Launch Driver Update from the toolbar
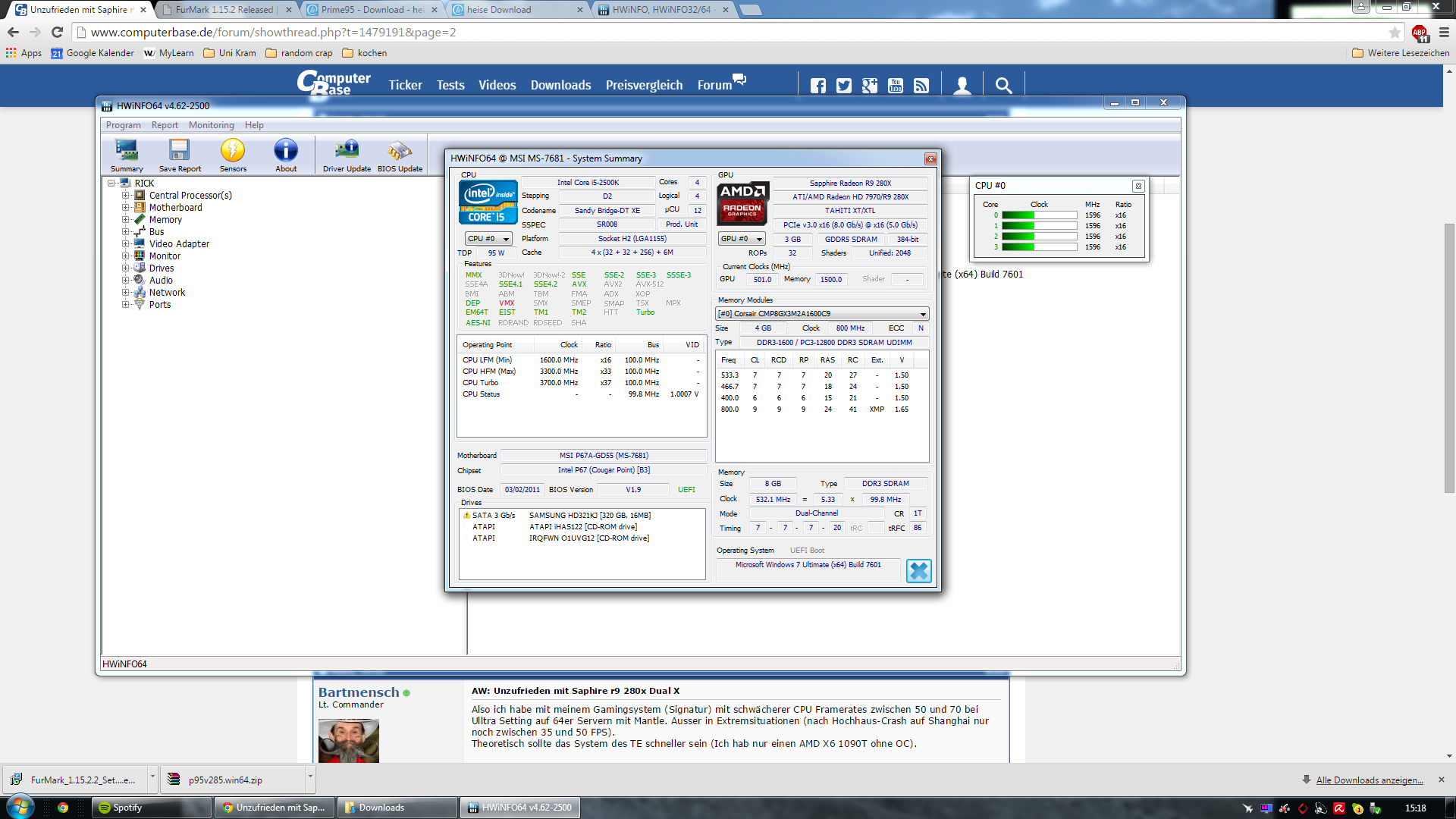1456x819 pixels. click(347, 155)
